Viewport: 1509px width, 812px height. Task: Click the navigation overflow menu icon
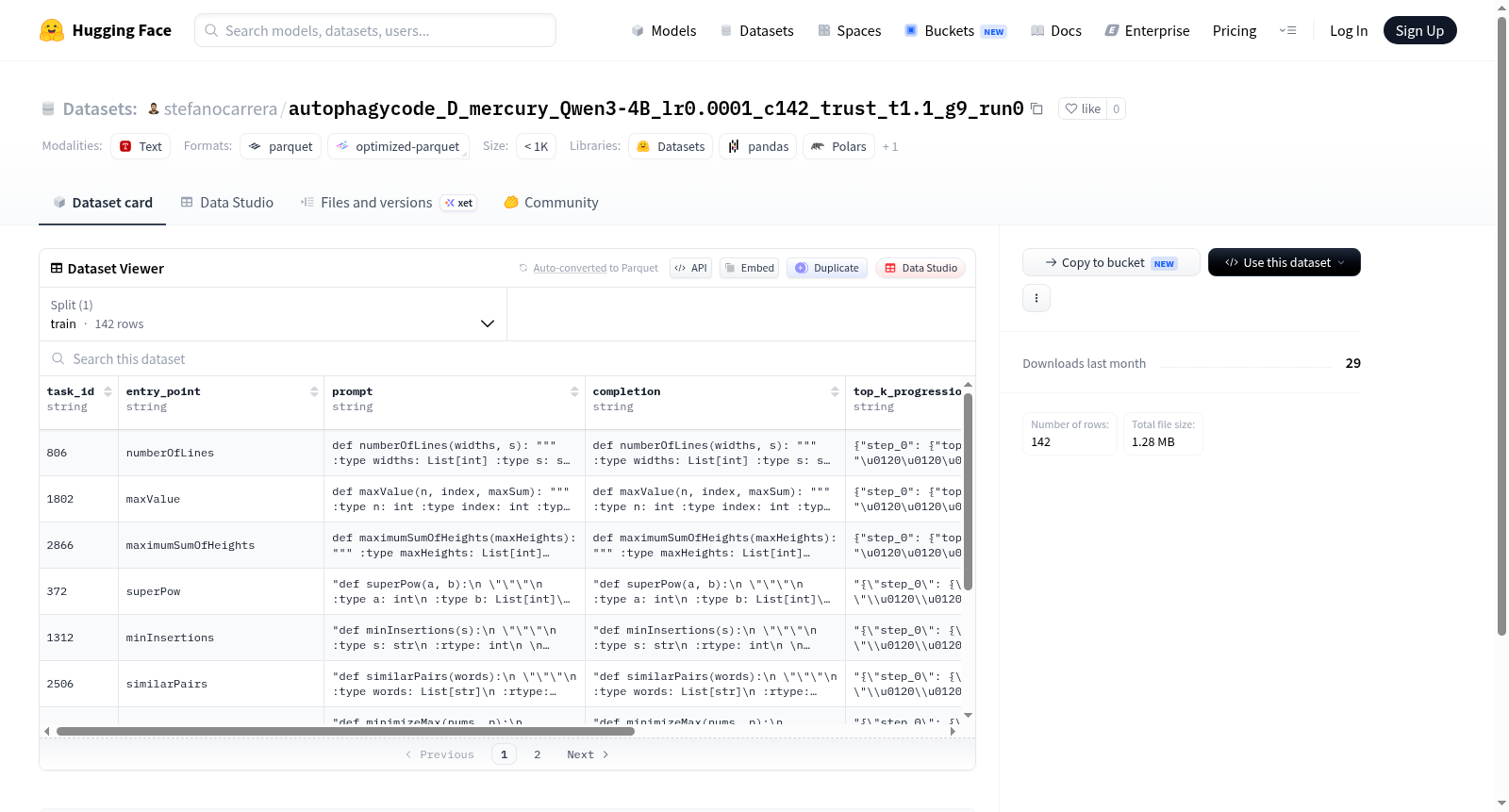click(1287, 30)
